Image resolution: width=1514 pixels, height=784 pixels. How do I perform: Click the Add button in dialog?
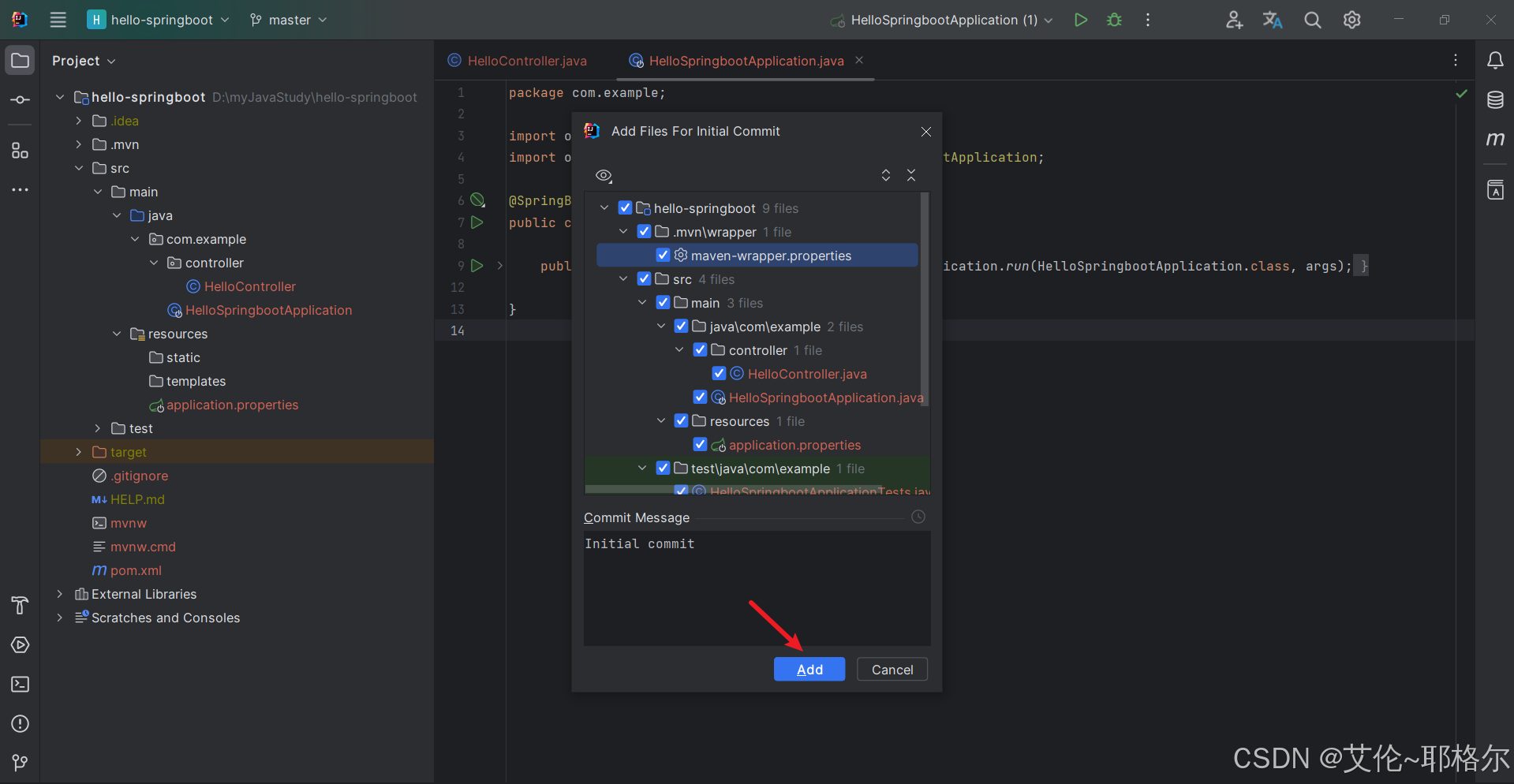click(x=809, y=669)
